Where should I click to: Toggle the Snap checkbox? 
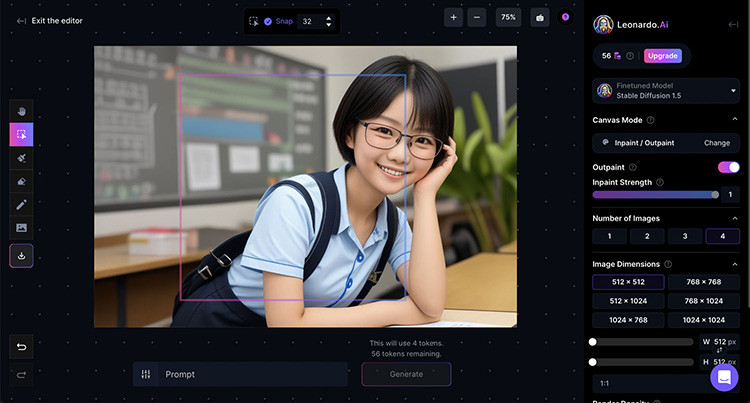268,21
